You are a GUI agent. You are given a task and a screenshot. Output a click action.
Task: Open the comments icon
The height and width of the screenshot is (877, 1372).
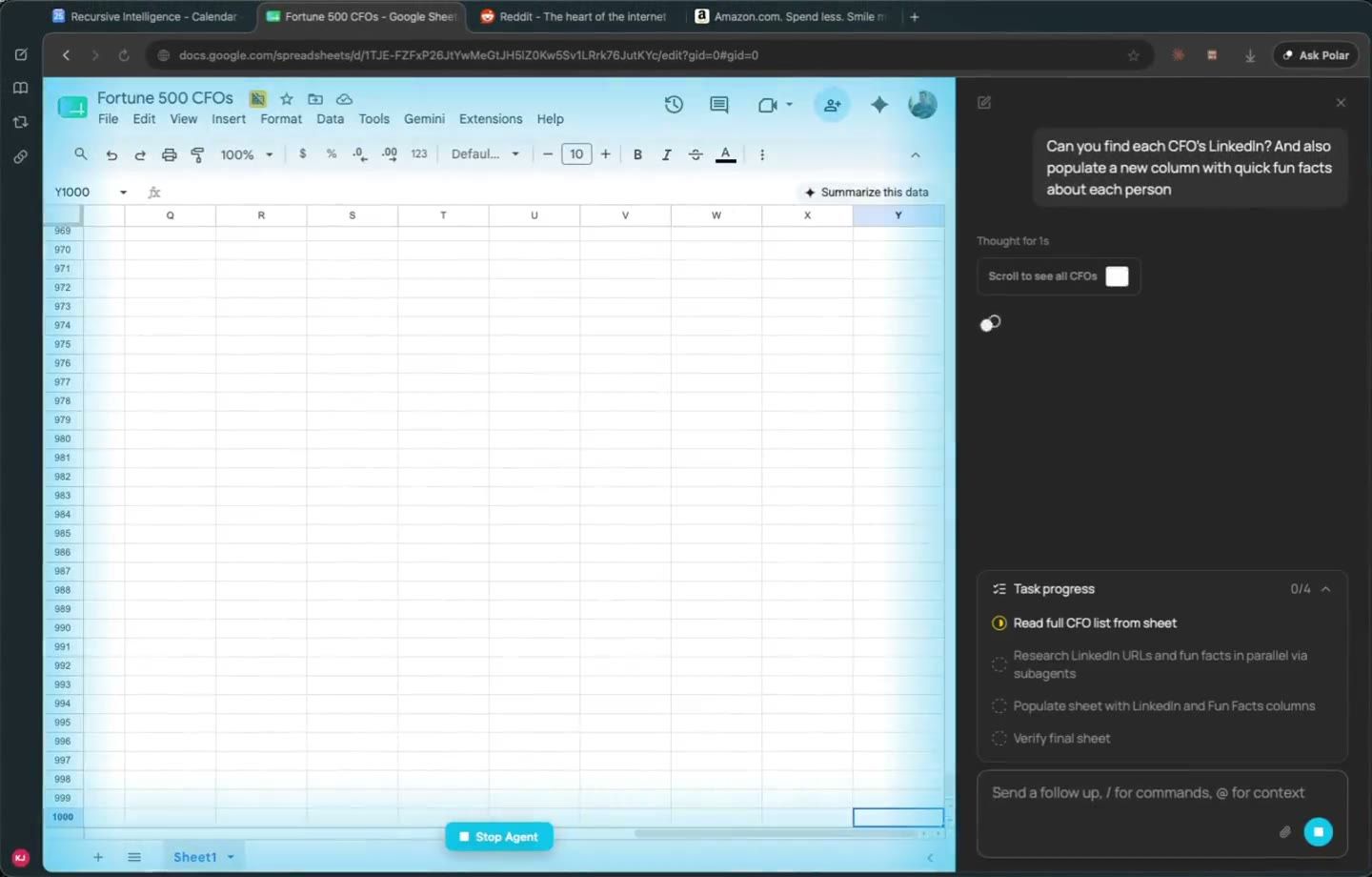pos(719,105)
